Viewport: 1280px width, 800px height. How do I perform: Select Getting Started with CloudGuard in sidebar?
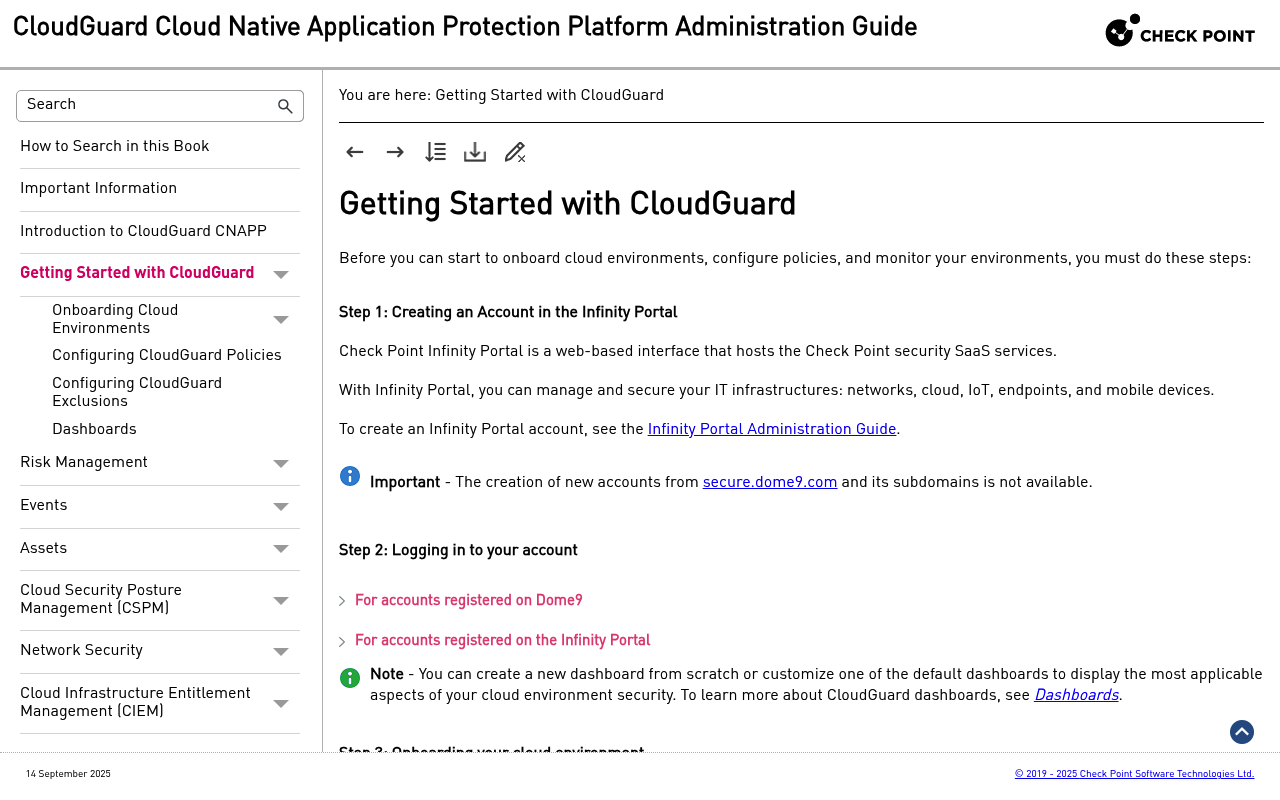[x=137, y=274]
